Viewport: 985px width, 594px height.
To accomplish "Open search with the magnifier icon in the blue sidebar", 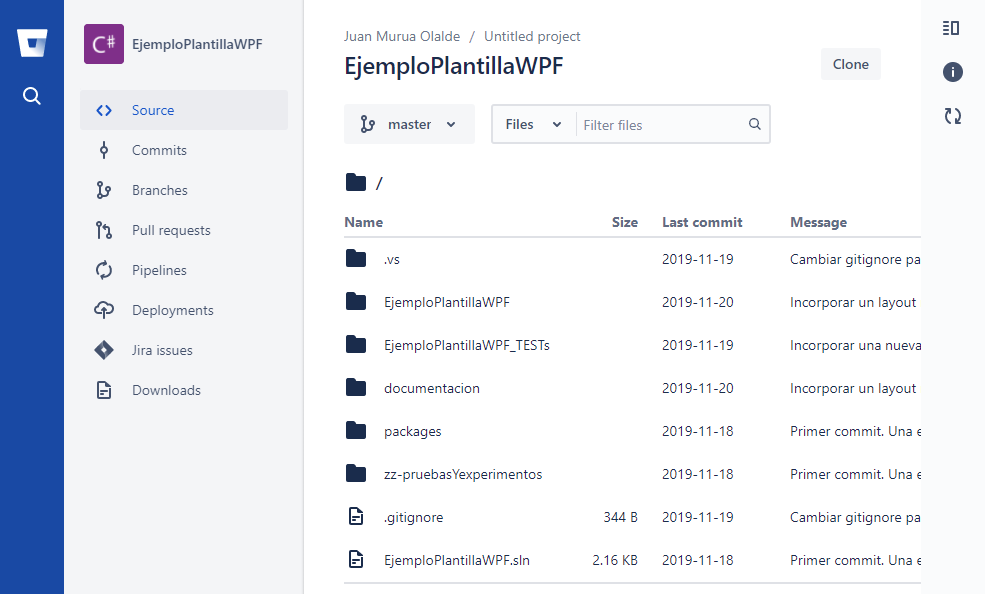I will click(31, 96).
